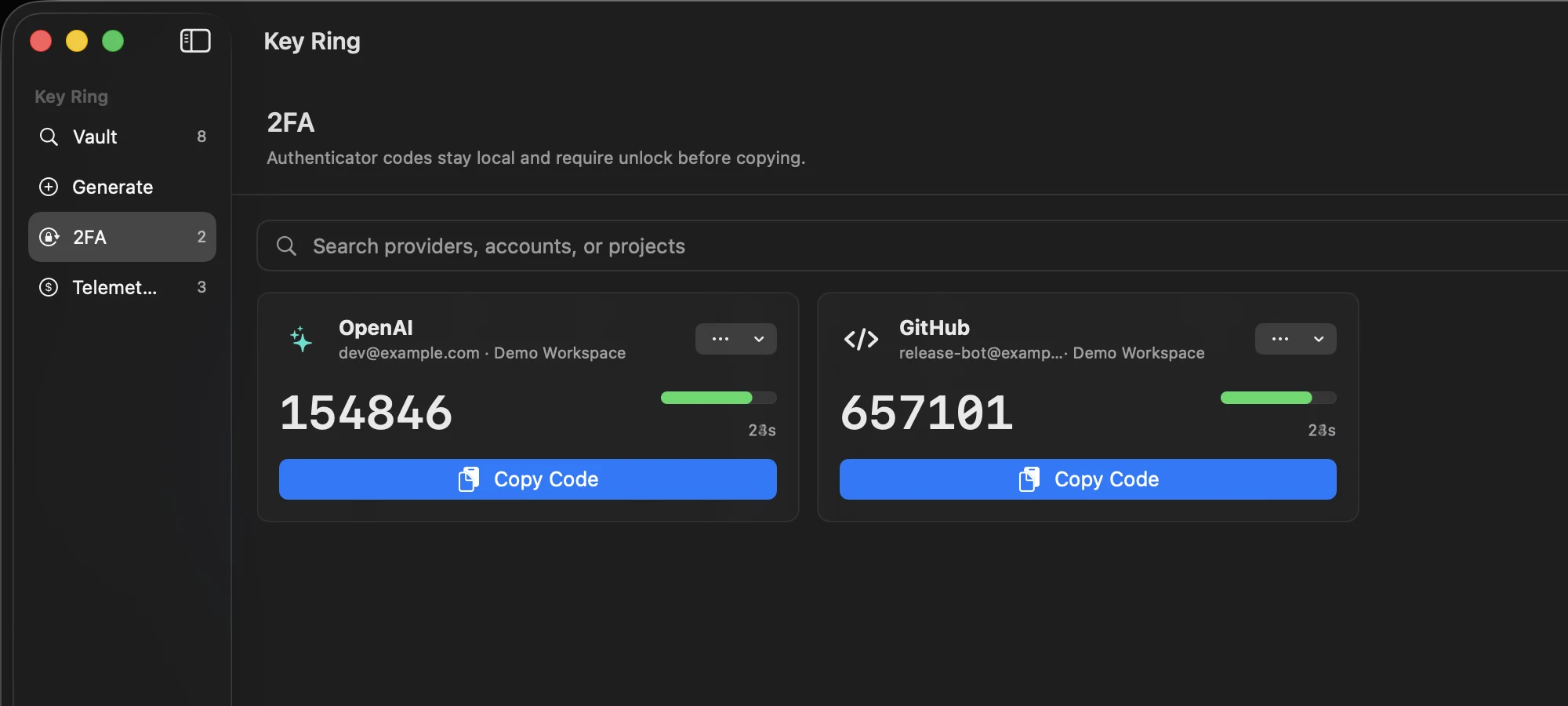Copy the OpenAI code

[528, 479]
